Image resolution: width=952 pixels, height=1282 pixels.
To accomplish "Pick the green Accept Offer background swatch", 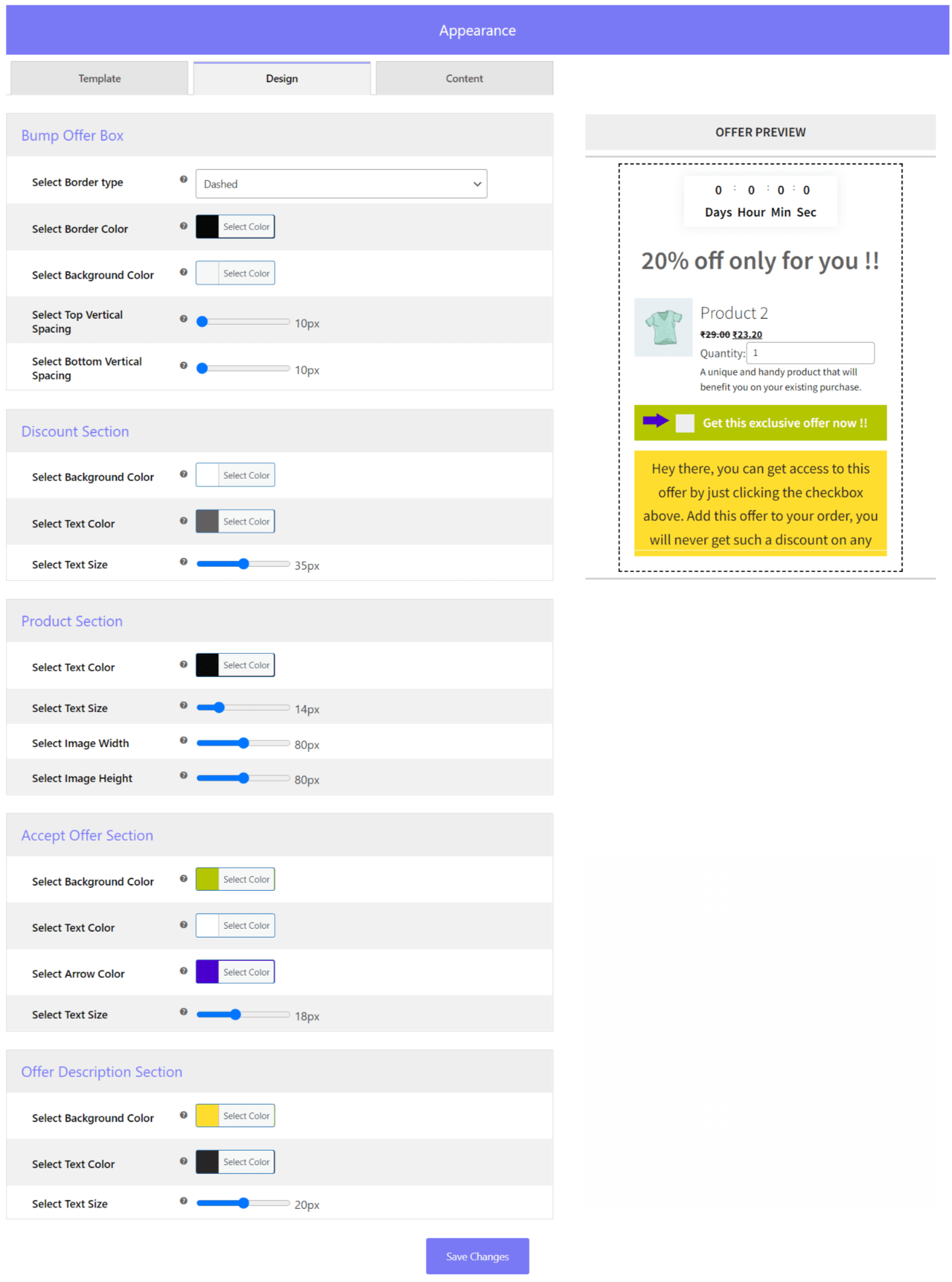I will click(208, 880).
